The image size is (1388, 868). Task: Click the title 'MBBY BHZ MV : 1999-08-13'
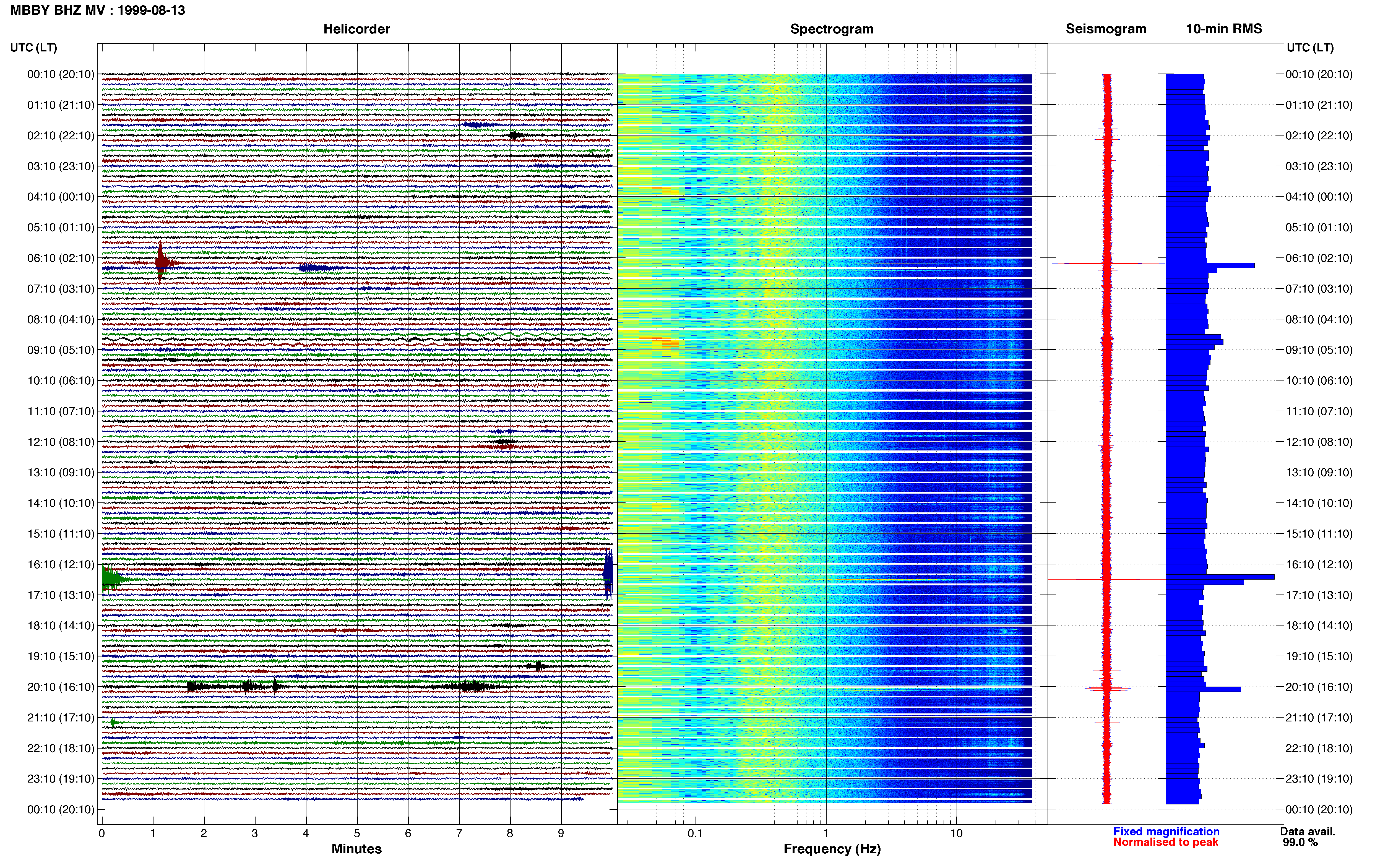click(98, 10)
